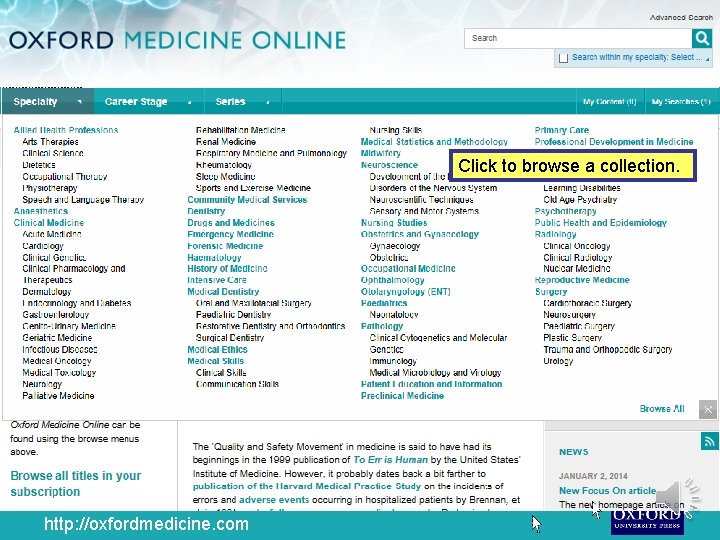The width and height of the screenshot is (720, 540).
Task: Open My Content tab
Action: tap(610, 101)
